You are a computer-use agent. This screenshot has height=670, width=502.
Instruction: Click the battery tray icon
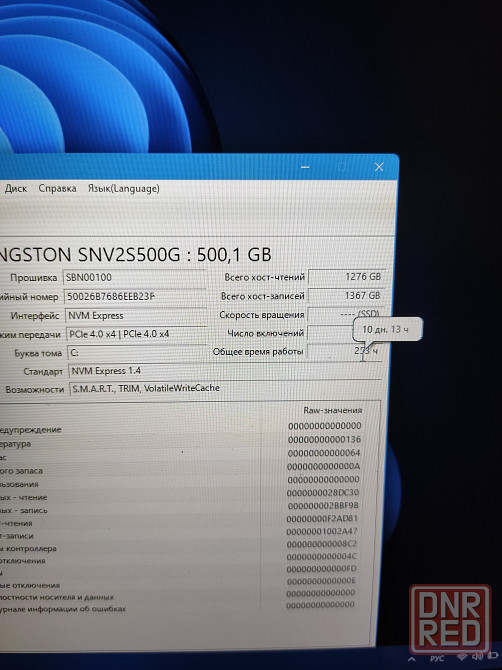pos(492,655)
